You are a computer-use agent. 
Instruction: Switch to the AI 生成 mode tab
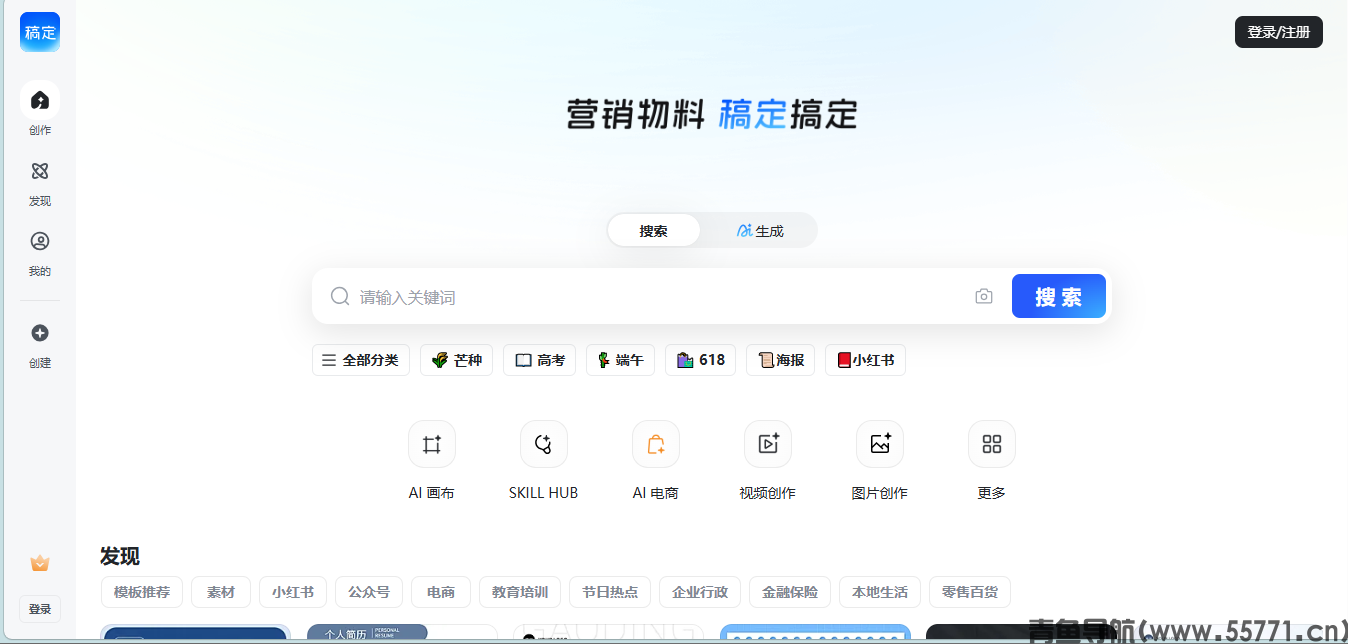(760, 230)
